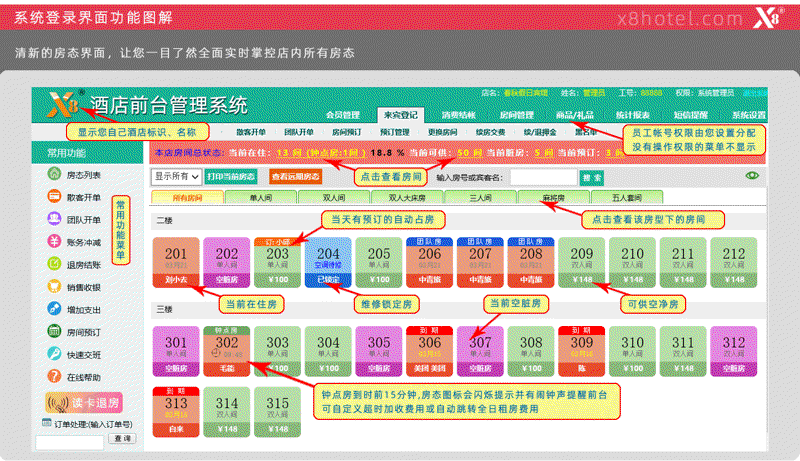Select room 212 tile
The width and height of the screenshot is (800, 461).
coord(734,262)
